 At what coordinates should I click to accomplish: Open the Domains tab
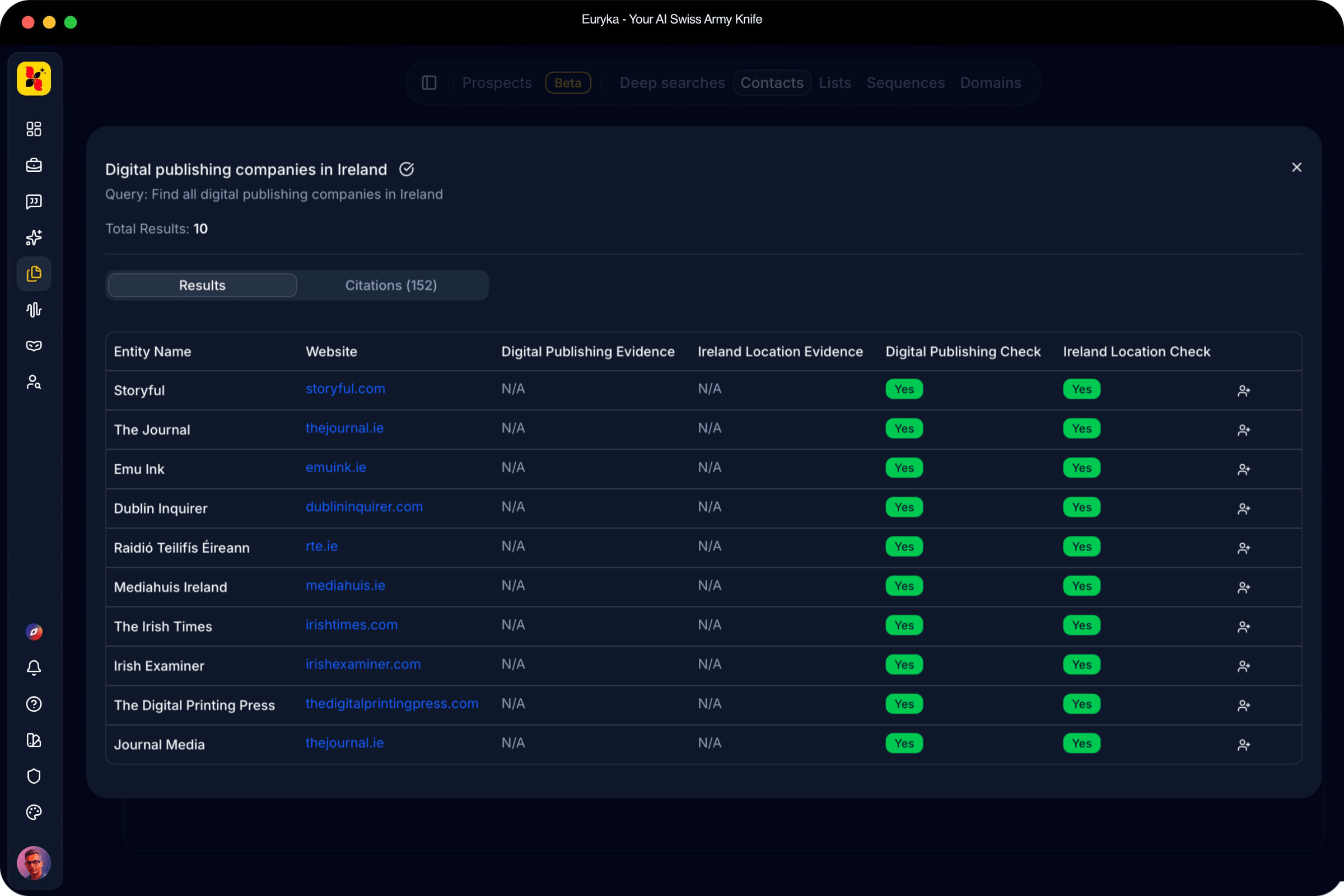click(990, 83)
